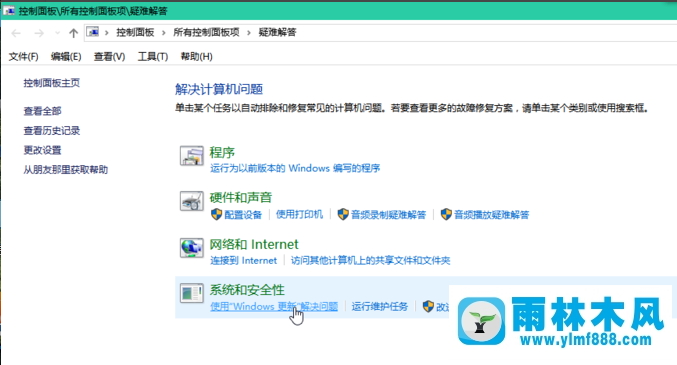Go up one level with the Up arrow

73,33
